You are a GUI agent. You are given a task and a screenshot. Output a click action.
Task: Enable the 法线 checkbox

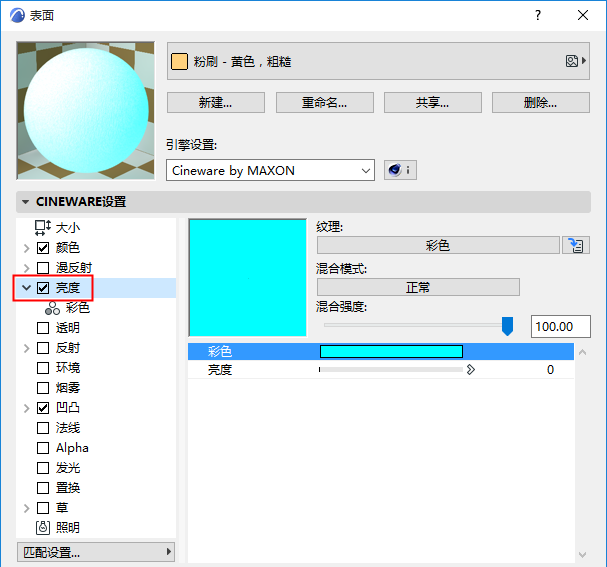pyautogui.click(x=43, y=428)
